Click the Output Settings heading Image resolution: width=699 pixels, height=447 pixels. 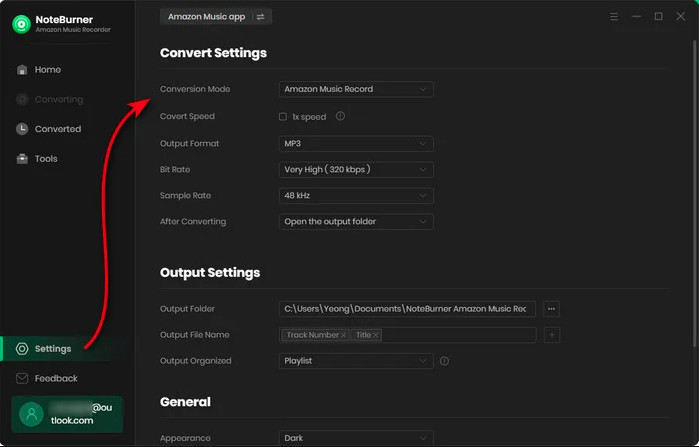(x=210, y=273)
